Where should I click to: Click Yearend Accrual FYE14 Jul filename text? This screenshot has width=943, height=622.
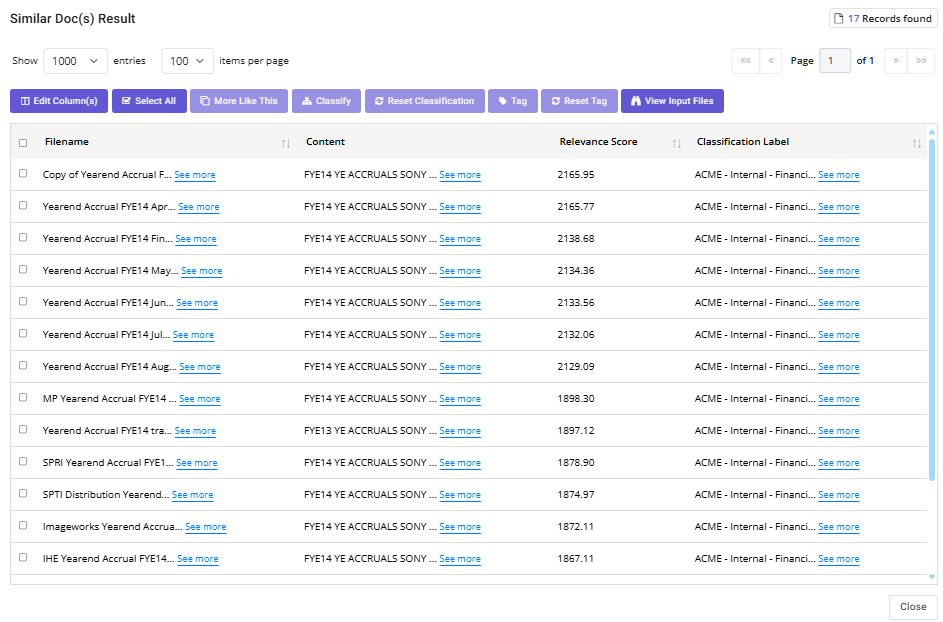click(106, 335)
